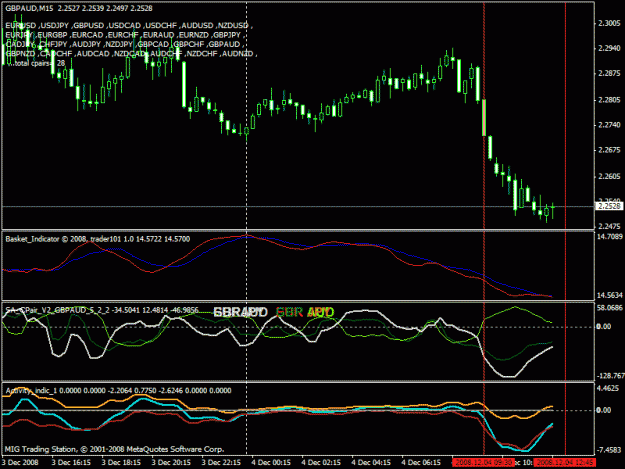Click the 14.7089 scale value
Viewport: 625px width, 469px height.
(x=609, y=237)
